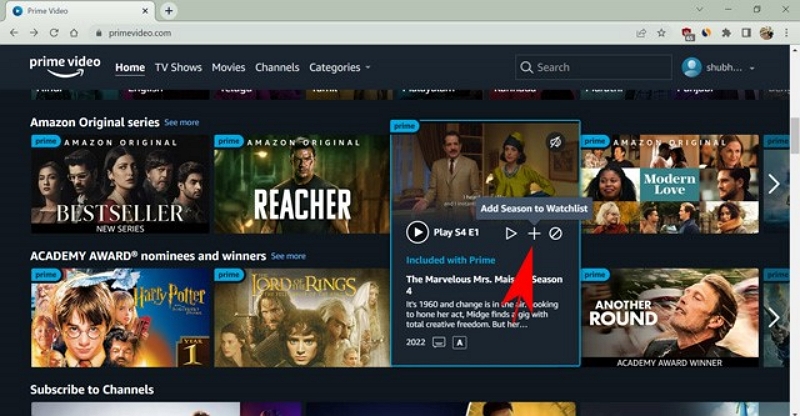This screenshot has width=800, height=416.
Task: Open the Chrome profile avatar
Action: 766,33
